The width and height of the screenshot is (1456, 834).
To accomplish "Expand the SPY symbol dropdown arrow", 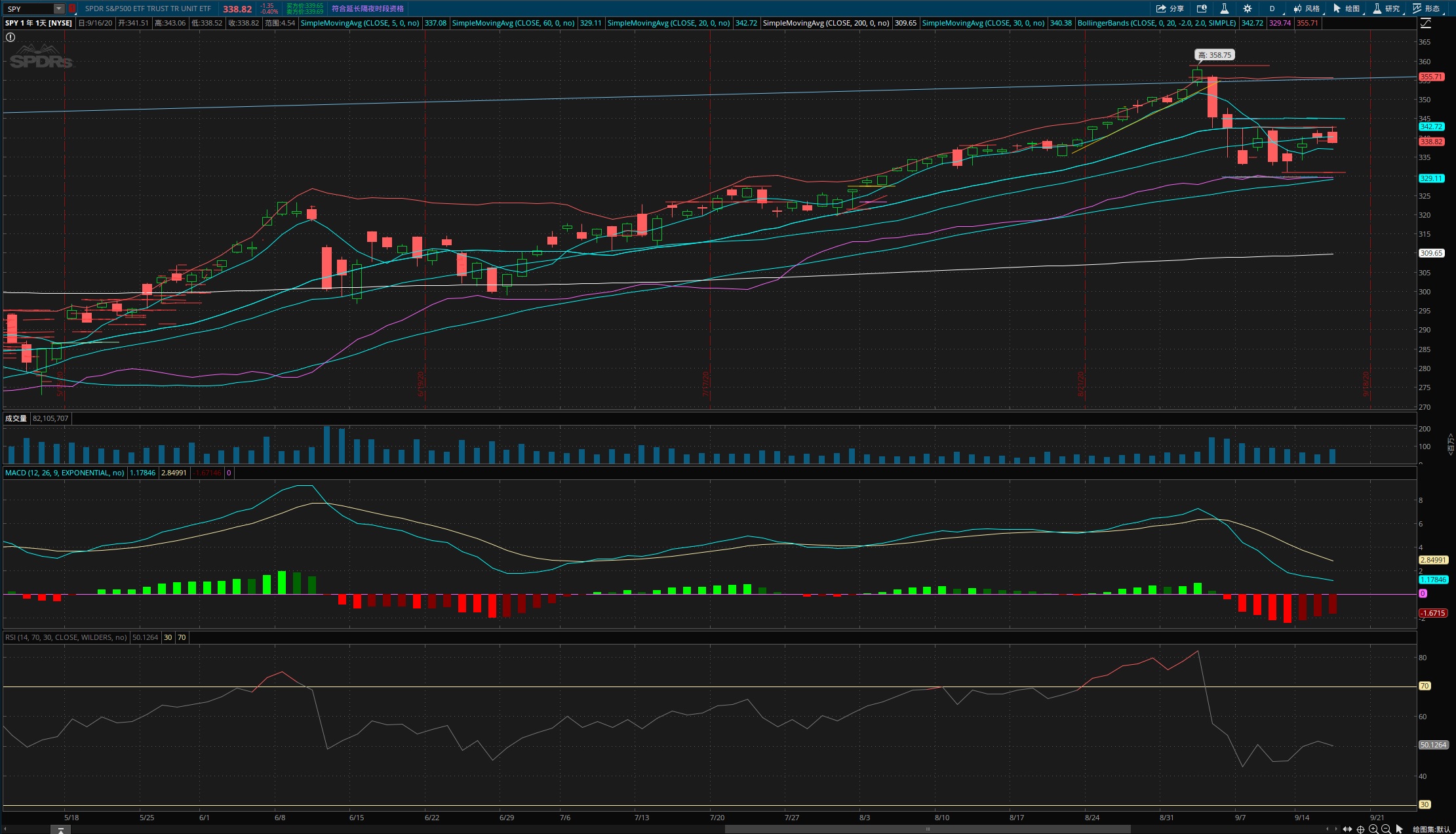I will point(58,9).
